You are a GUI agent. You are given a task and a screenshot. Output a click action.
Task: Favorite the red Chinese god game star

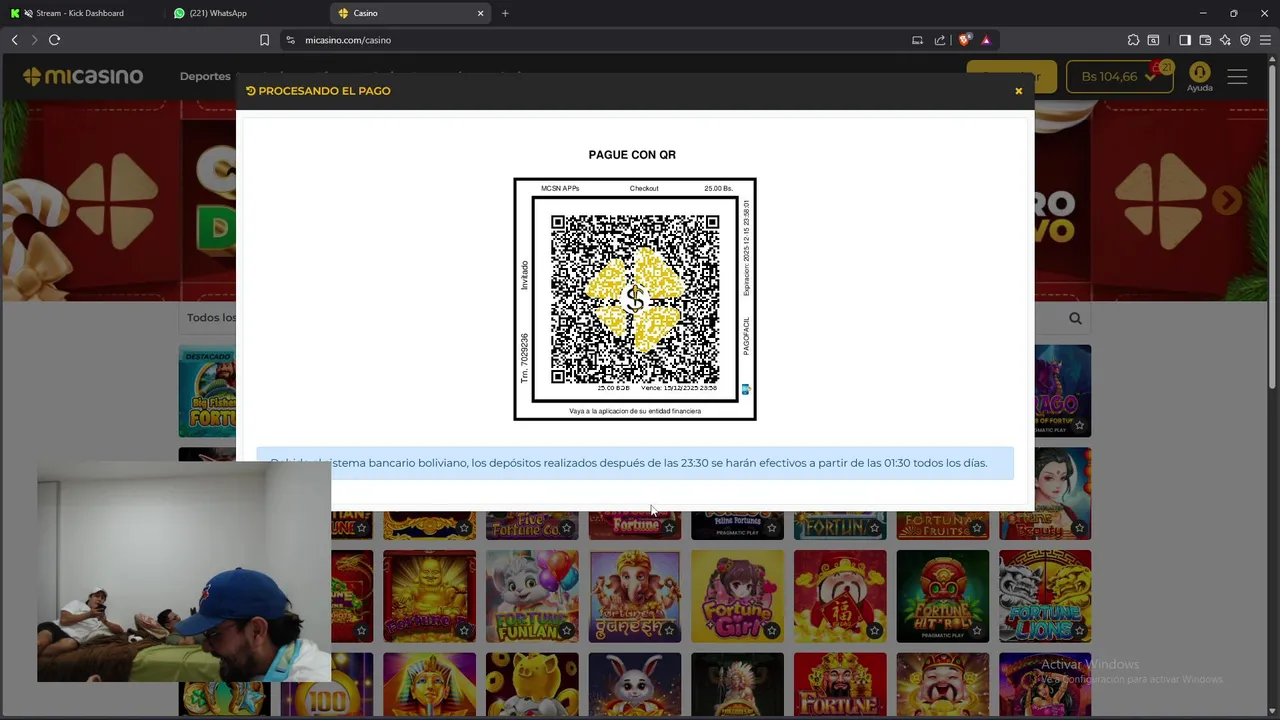tap(874, 630)
